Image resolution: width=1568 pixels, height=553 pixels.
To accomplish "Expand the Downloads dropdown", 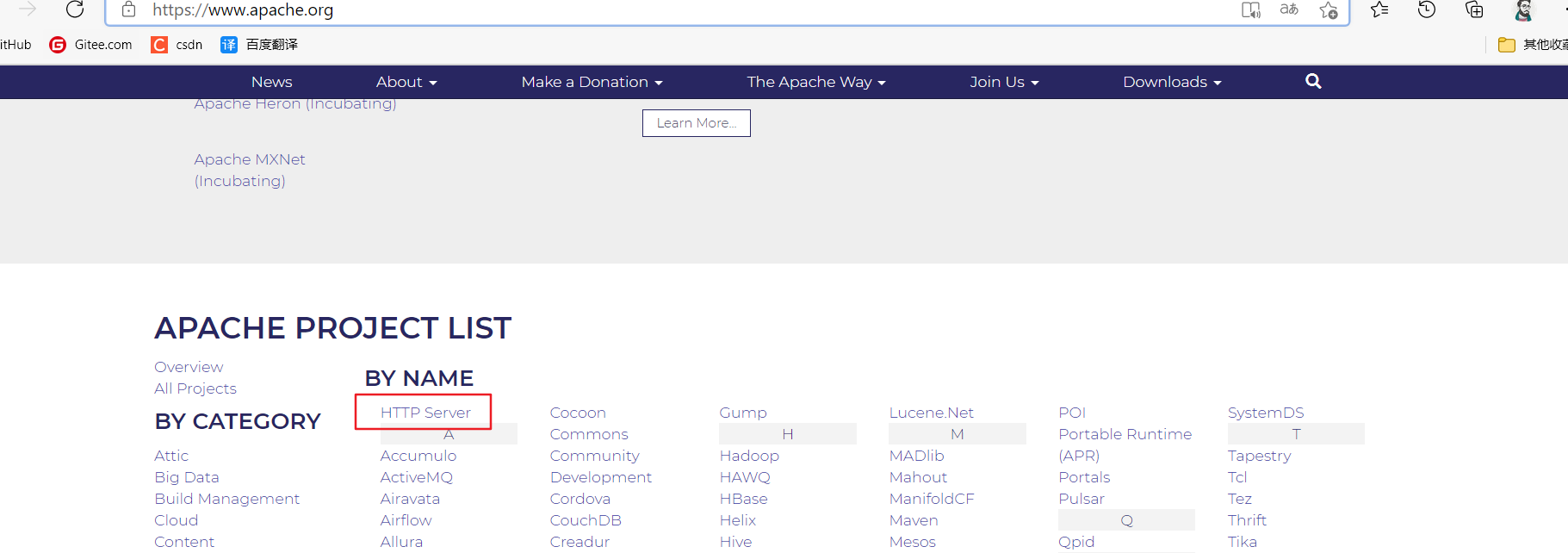I will tap(1172, 82).
